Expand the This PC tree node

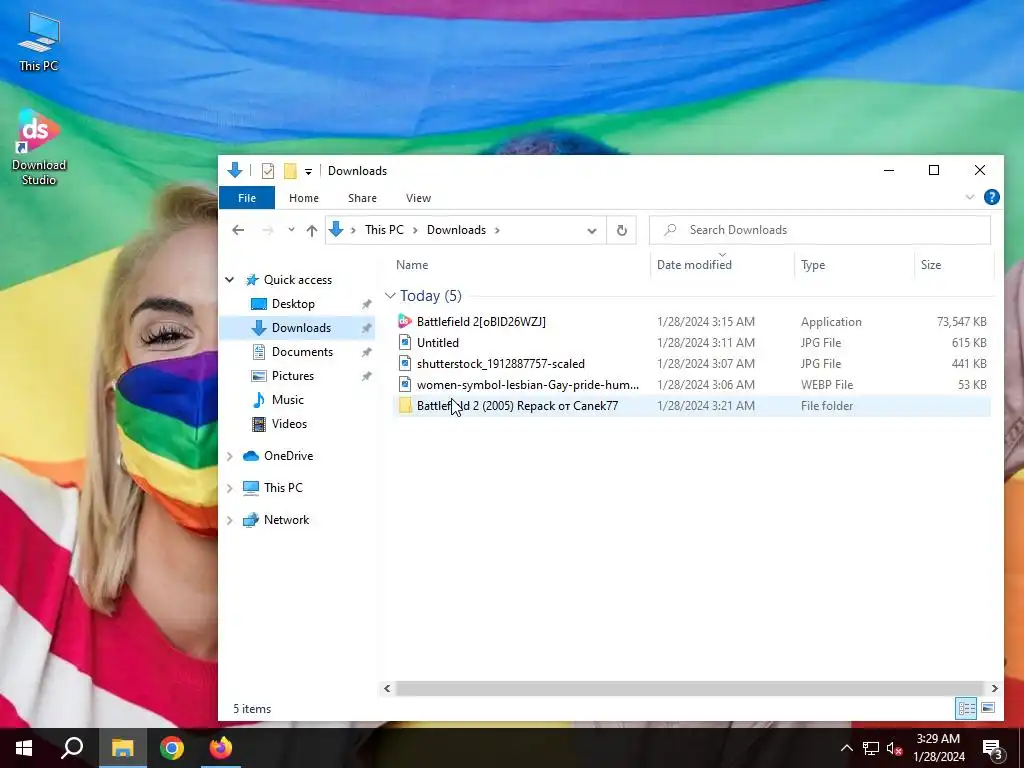230,488
